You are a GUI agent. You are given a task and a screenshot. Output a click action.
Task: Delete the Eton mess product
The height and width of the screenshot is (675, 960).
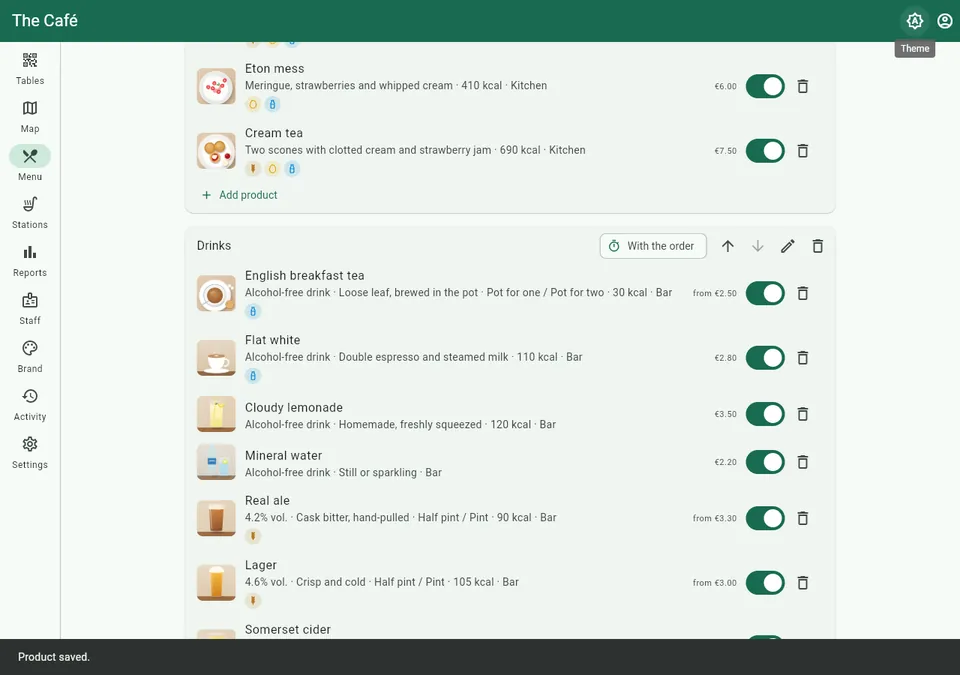coord(803,86)
